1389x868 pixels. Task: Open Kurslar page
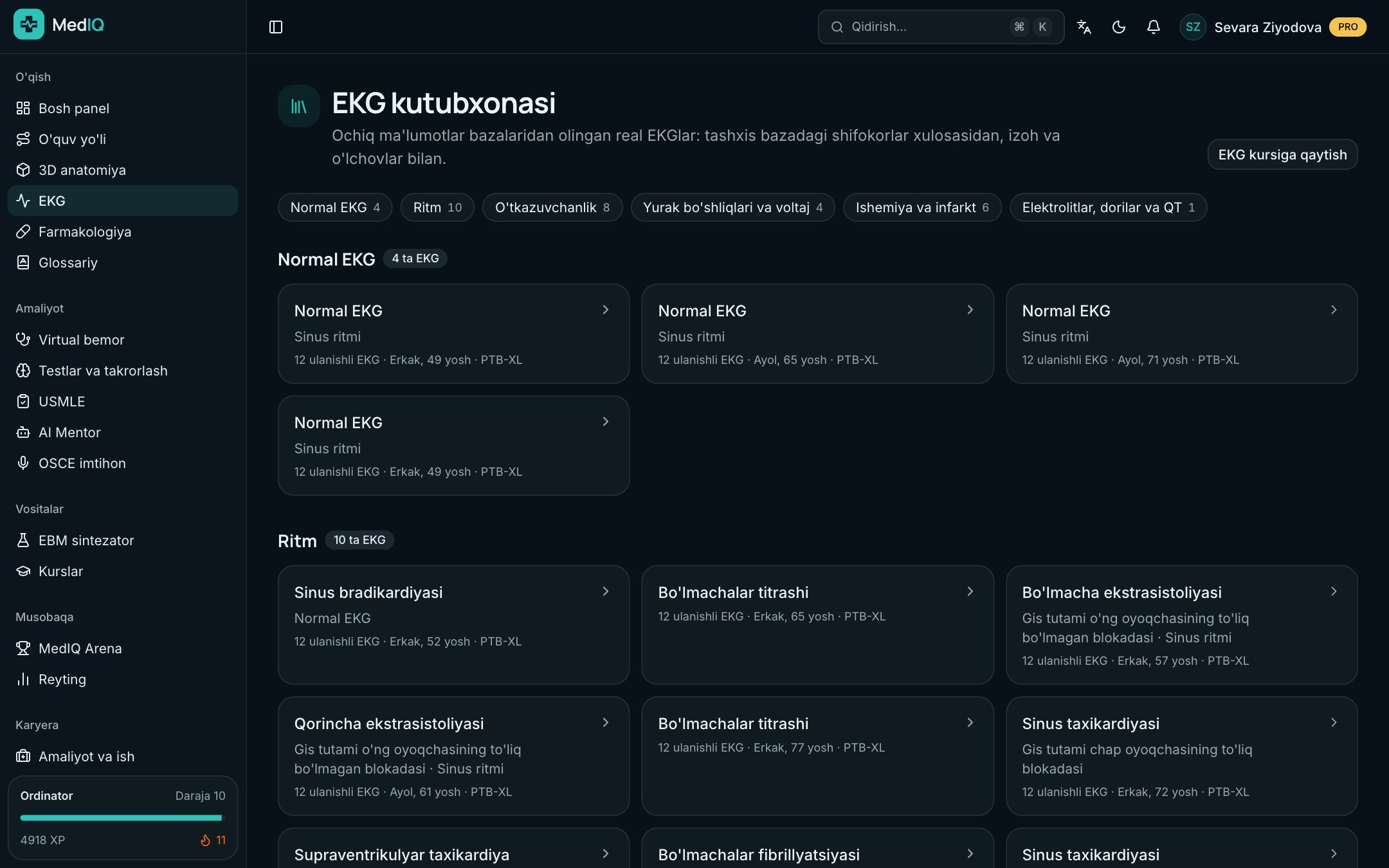[x=123, y=571]
